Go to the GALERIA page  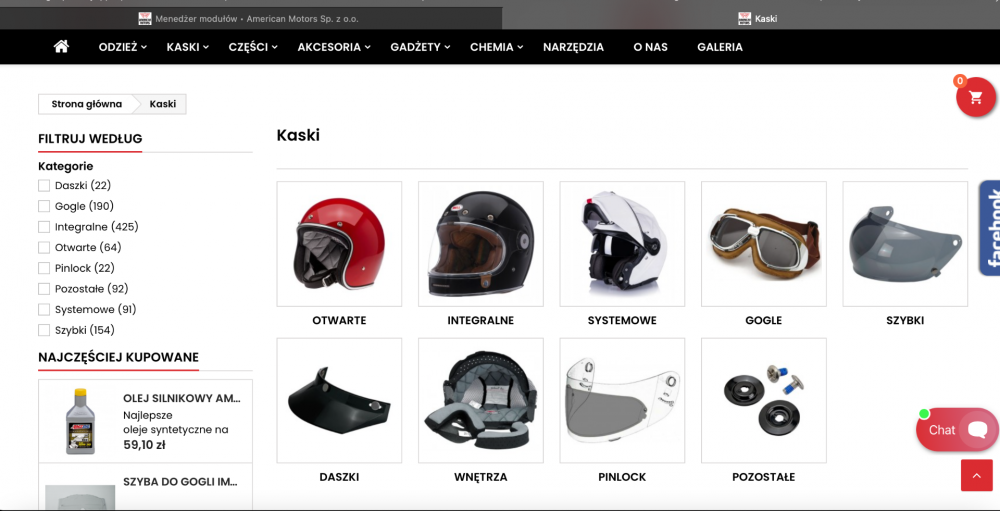[x=720, y=47]
